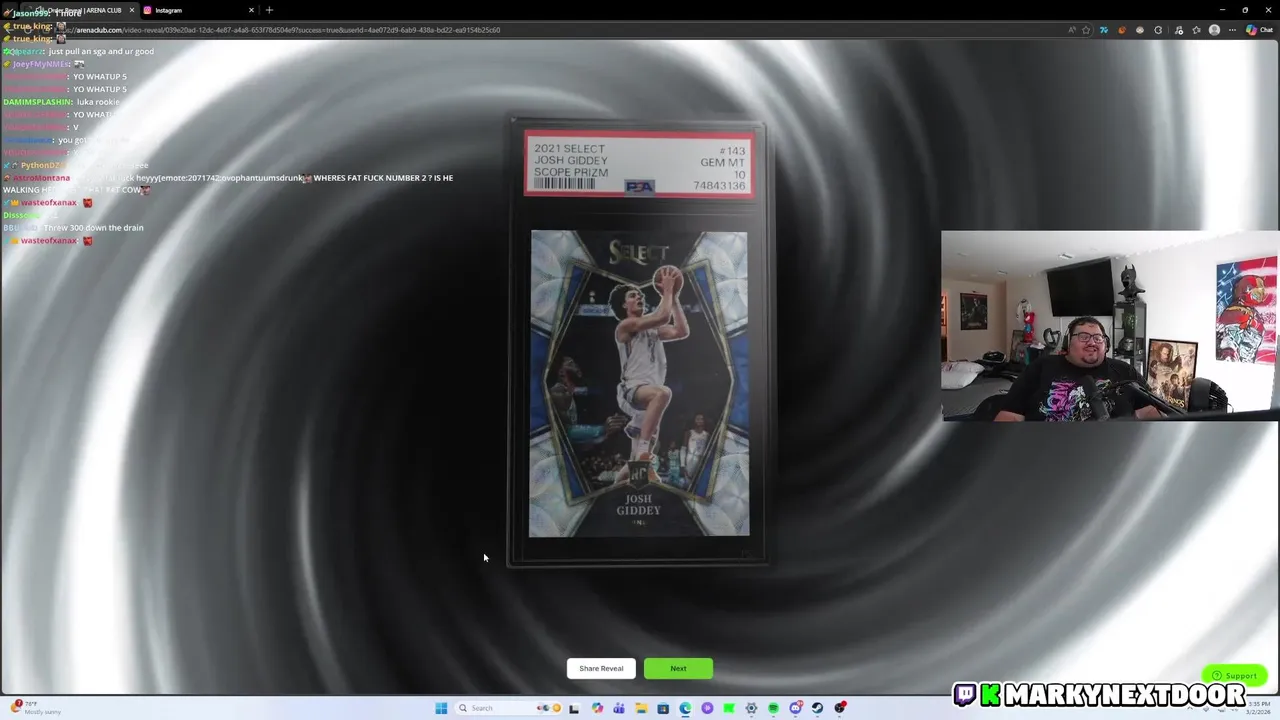Click the orange extension icon in Edge toolbar
This screenshot has height=720, width=1280.
click(1122, 30)
